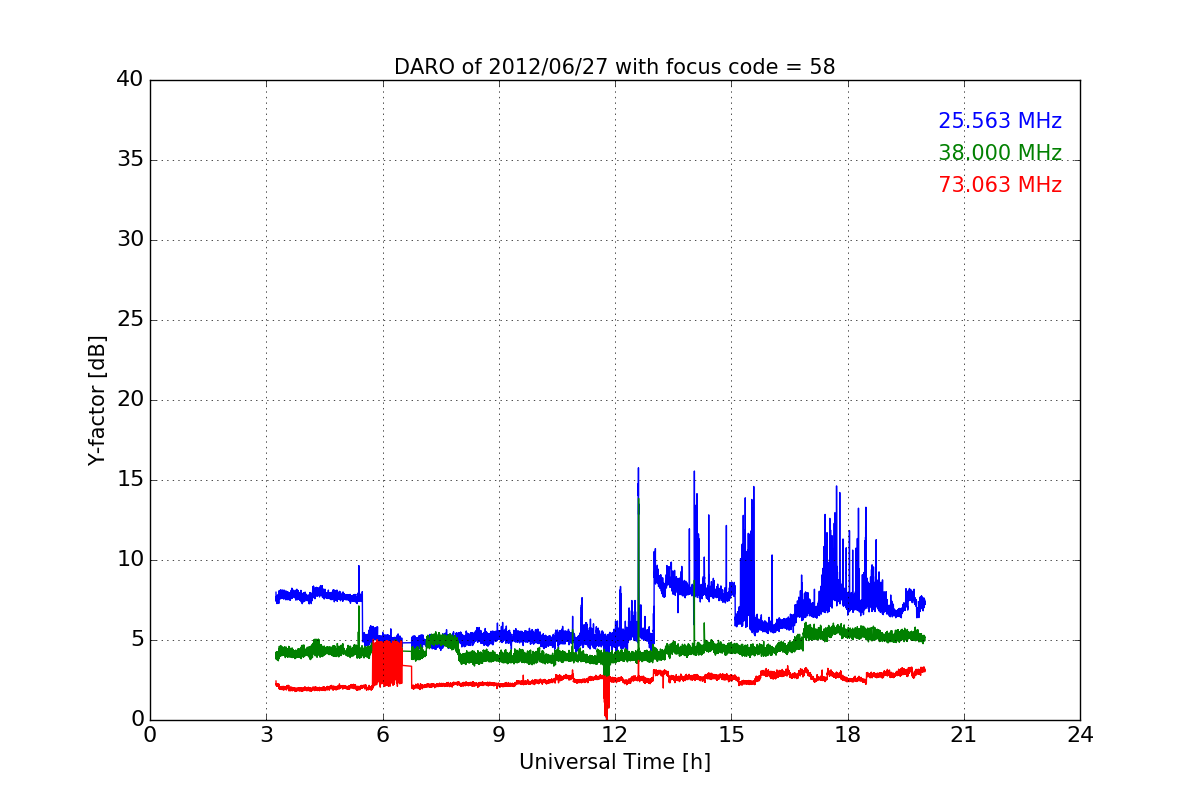The width and height of the screenshot is (1200, 800).
Task: Click y-axis tick label '10'
Action: pos(130,560)
